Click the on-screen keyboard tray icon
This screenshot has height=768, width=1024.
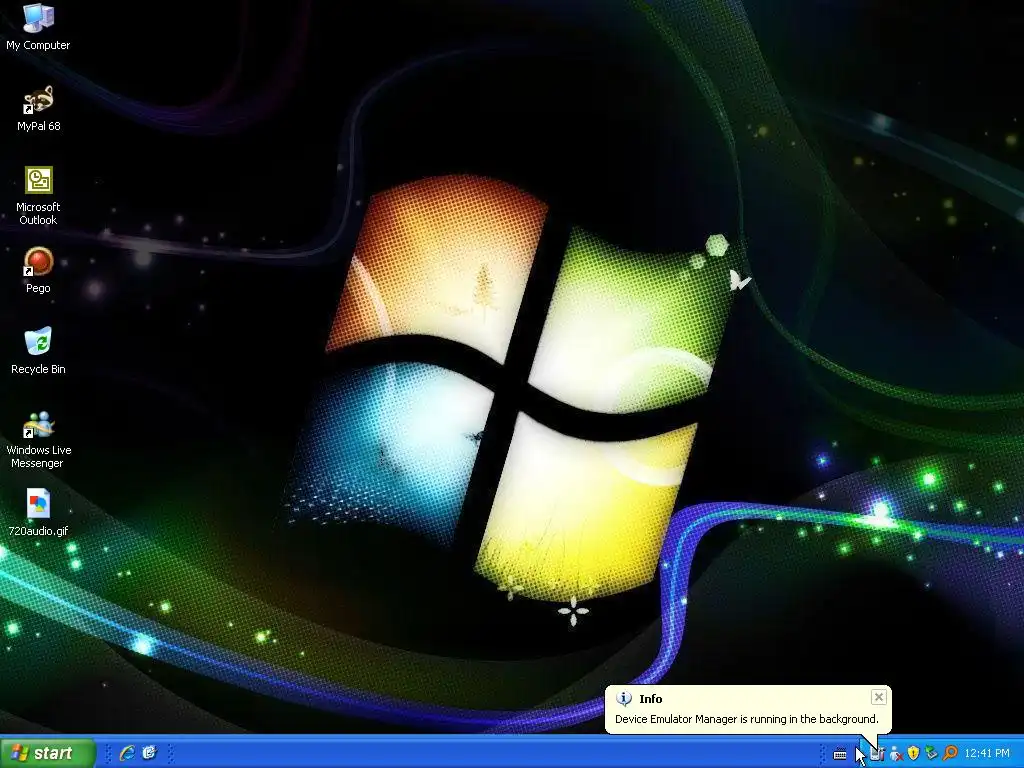click(x=840, y=754)
